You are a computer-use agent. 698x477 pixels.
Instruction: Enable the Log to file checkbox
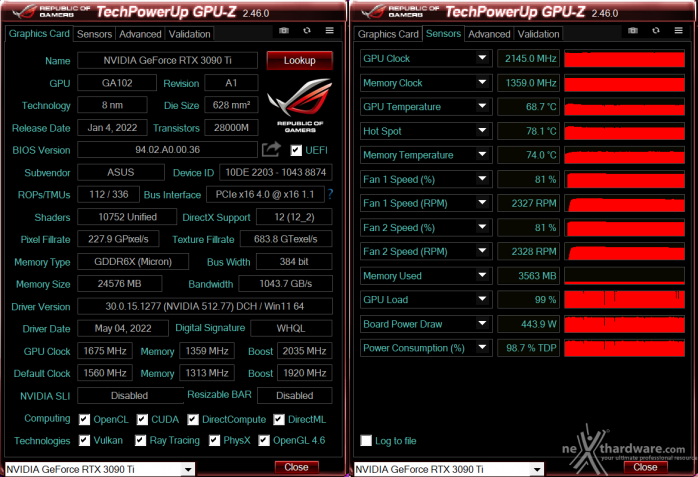click(x=366, y=441)
